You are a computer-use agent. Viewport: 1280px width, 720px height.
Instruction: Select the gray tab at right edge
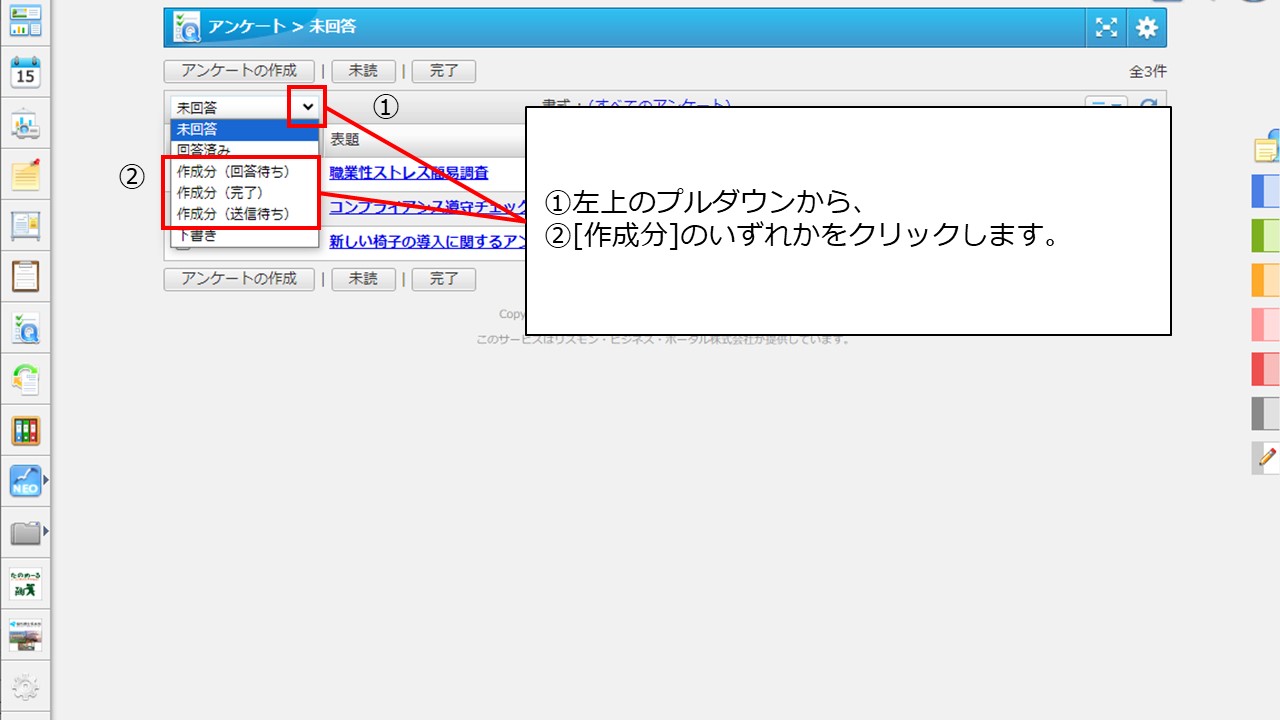[1266, 413]
